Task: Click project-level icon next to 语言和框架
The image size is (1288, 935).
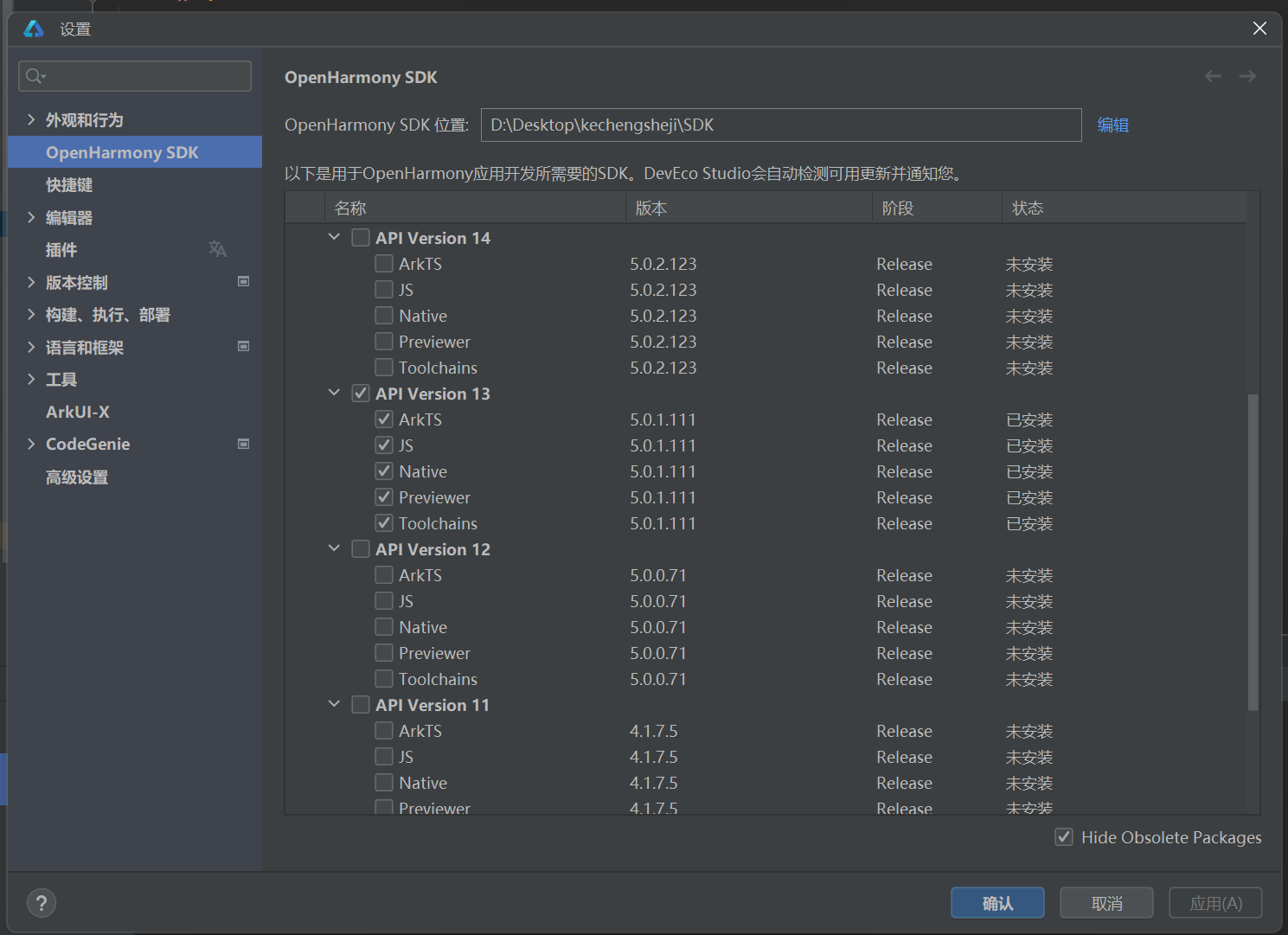Action: [244, 346]
